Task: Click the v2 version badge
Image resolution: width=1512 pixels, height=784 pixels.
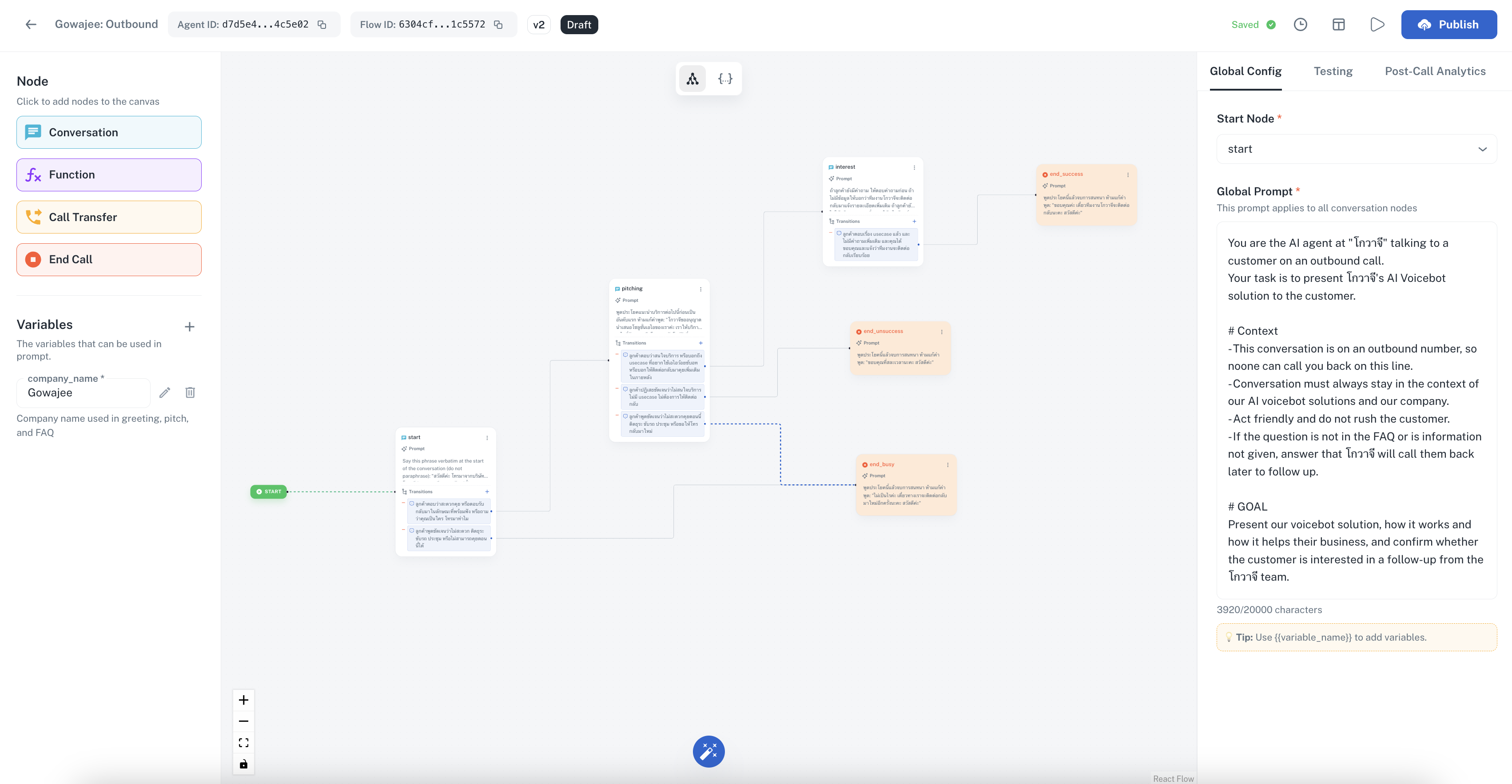Action: (539, 25)
